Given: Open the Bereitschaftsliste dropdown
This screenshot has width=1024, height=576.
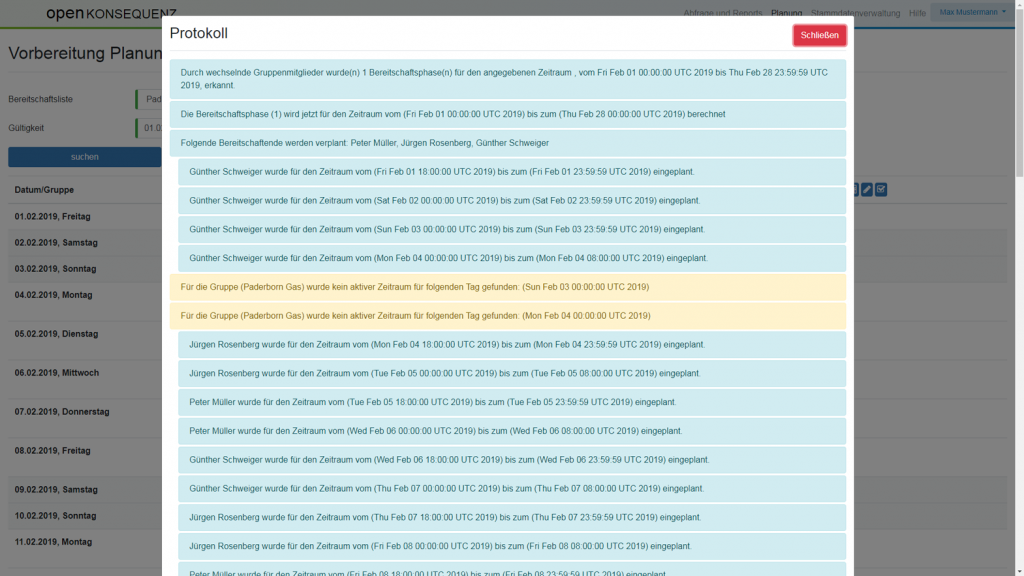Looking at the screenshot, I should pos(149,99).
